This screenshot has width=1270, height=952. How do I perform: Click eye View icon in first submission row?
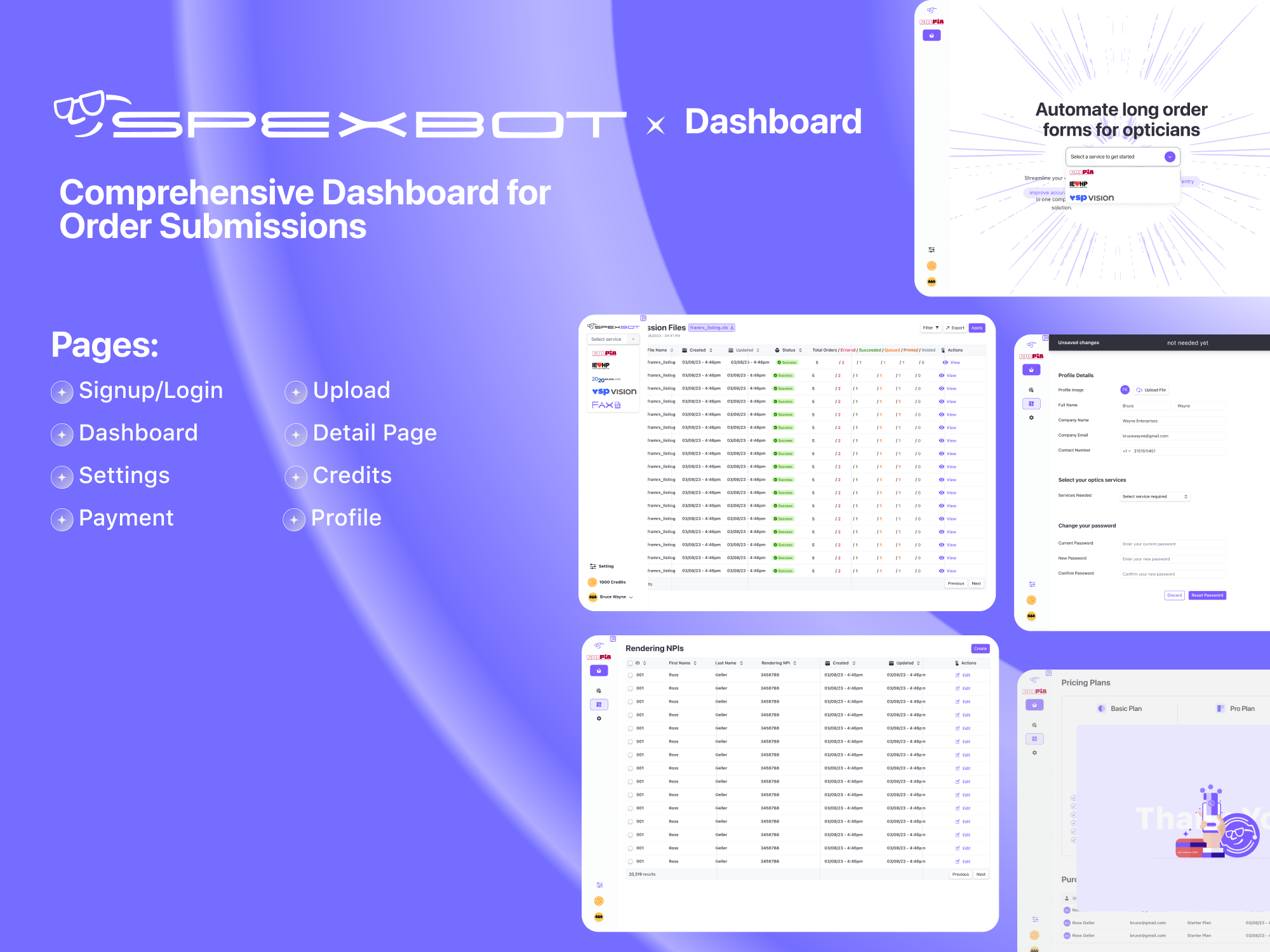pyautogui.click(x=946, y=362)
